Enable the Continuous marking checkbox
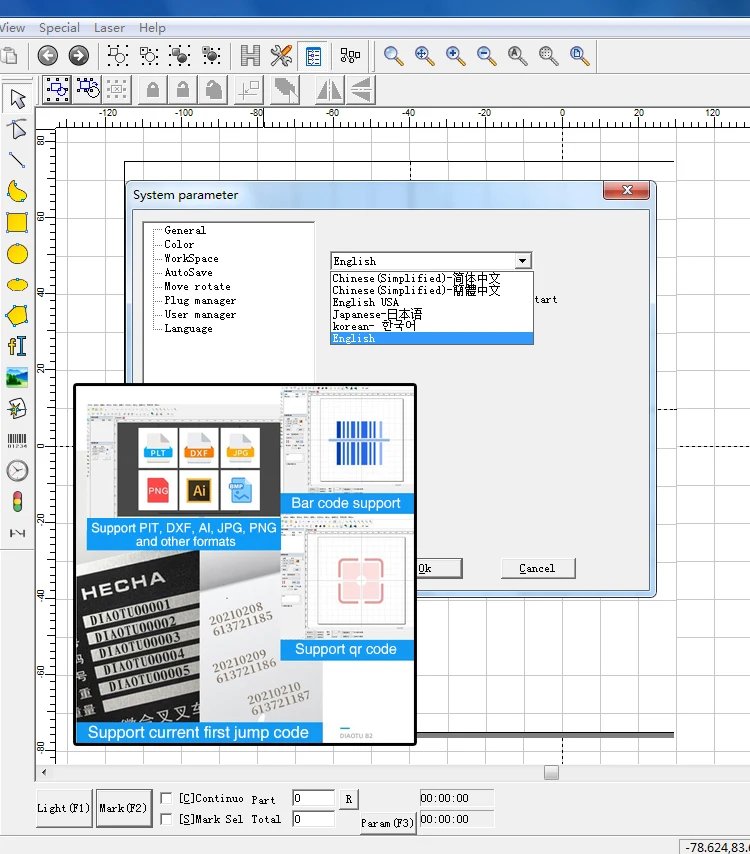This screenshot has width=750, height=854. [166, 799]
